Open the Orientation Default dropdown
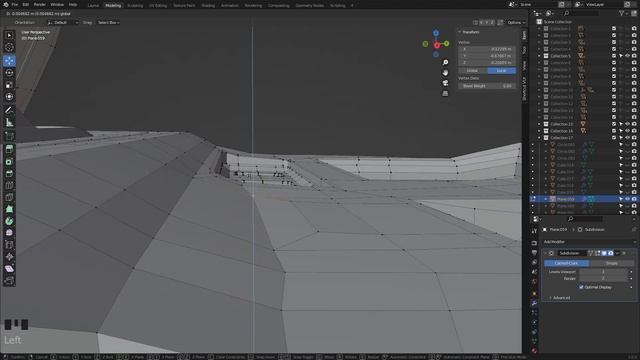 62,22
